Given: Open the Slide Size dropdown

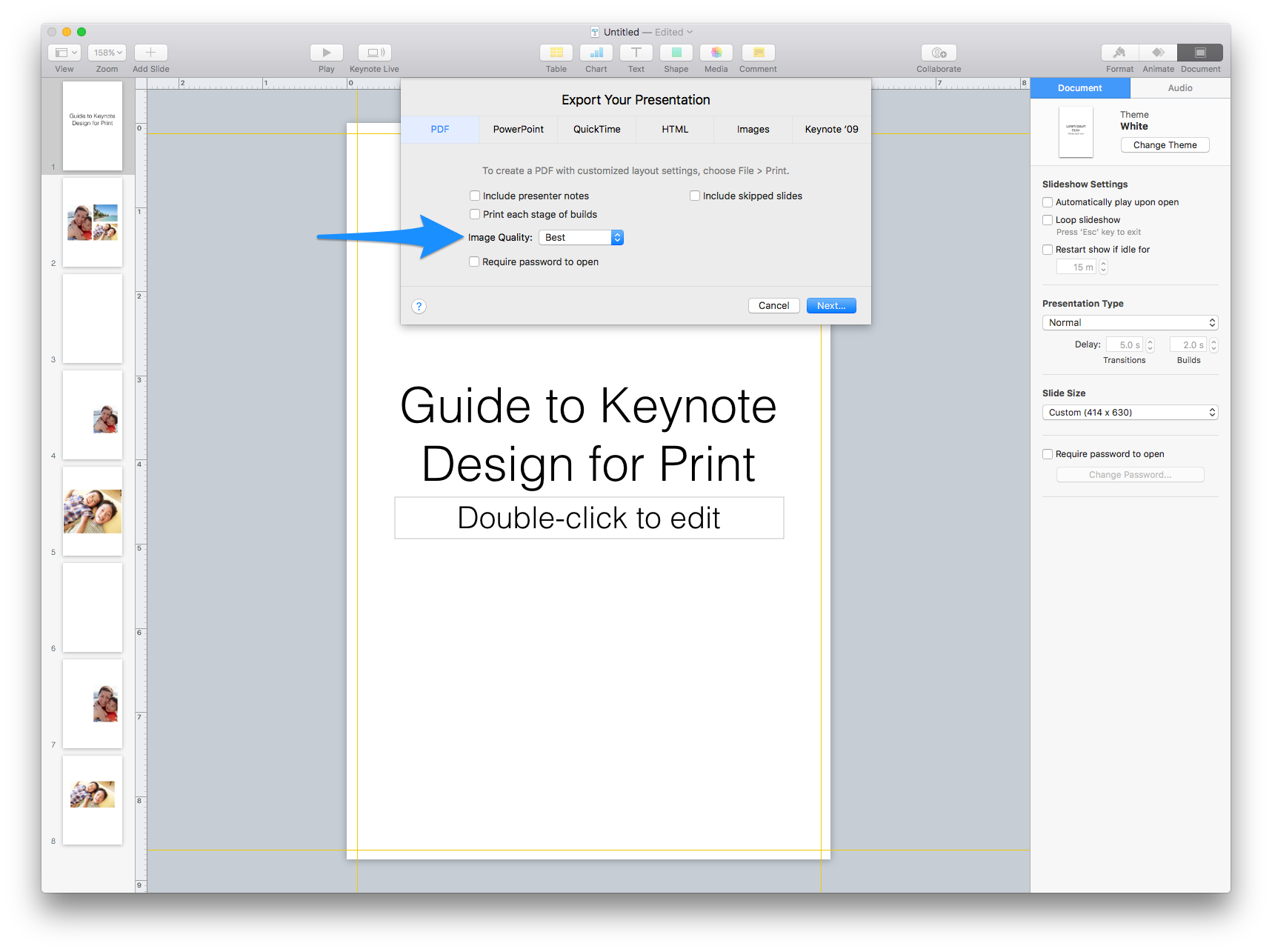Looking at the screenshot, I should (1129, 412).
